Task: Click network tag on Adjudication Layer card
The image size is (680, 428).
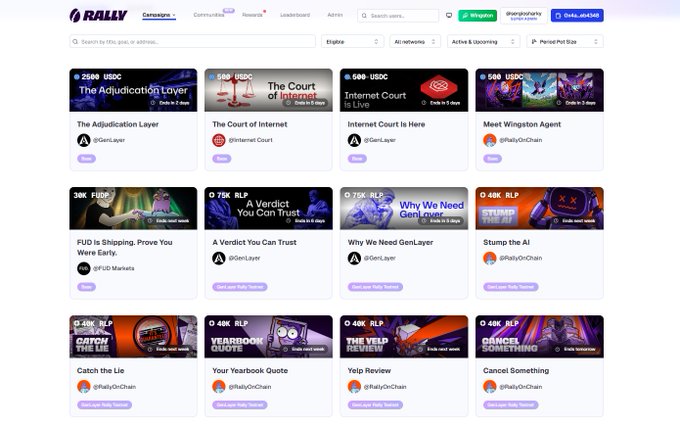Action: [86, 159]
